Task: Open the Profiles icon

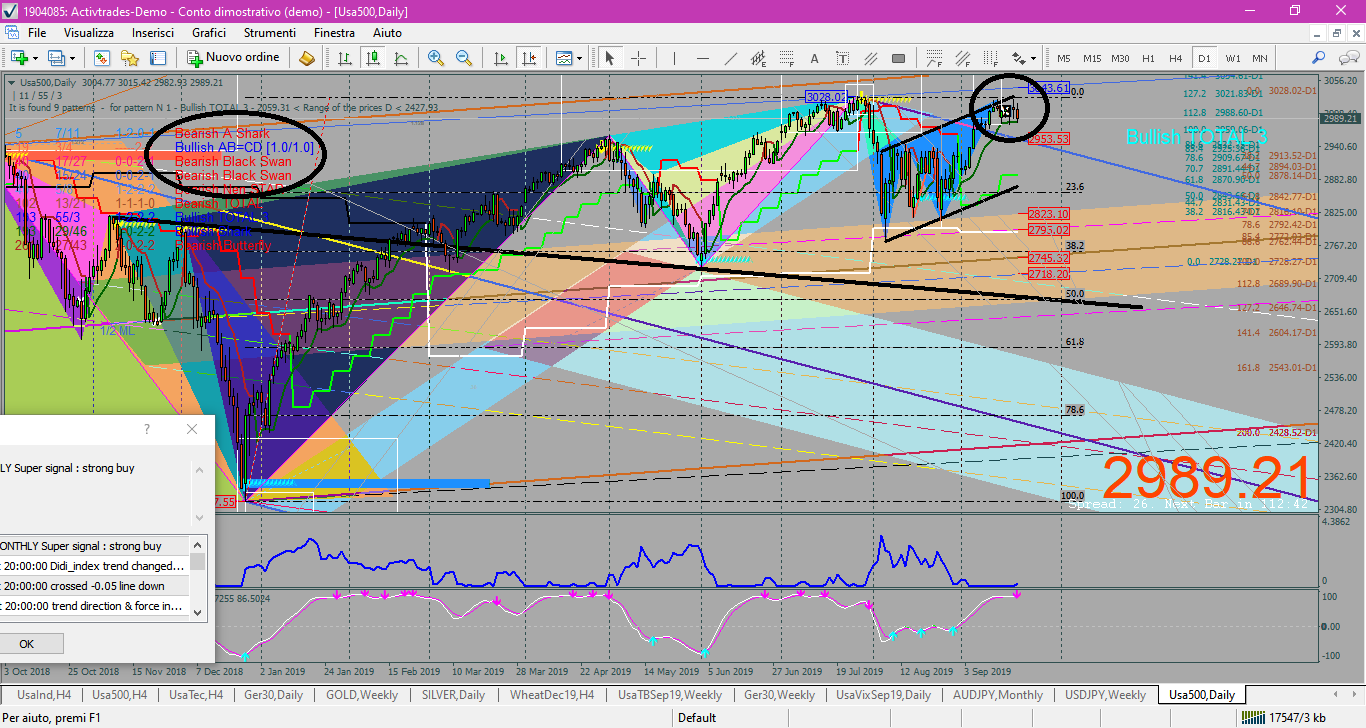Action: (x=55, y=58)
